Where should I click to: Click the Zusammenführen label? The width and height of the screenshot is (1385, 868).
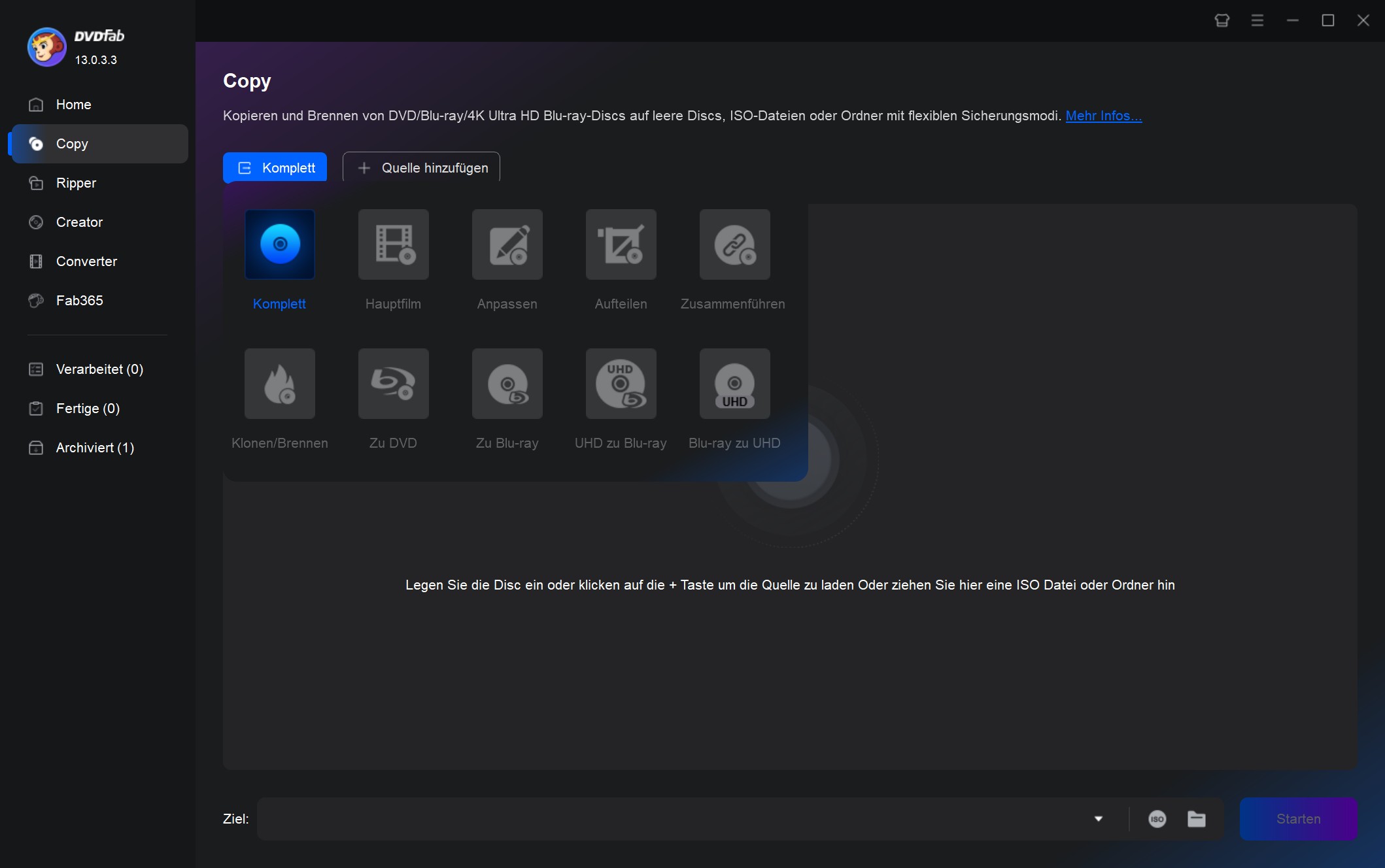(x=732, y=304)
